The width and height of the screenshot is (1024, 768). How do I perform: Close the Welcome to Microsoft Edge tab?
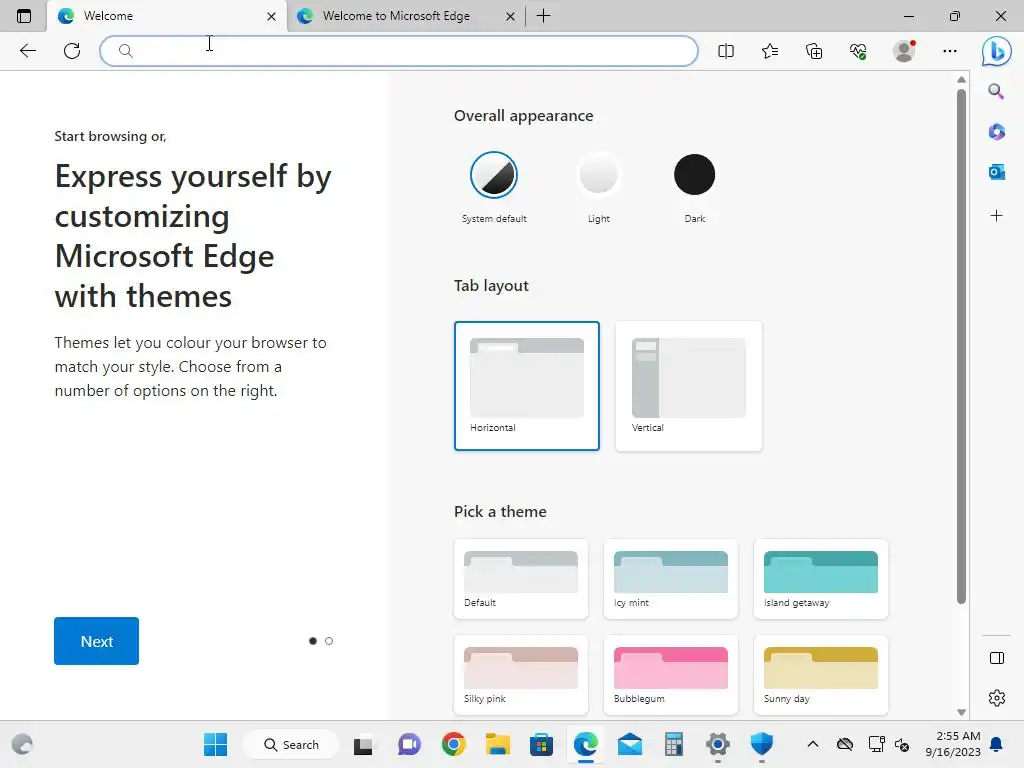[x=510, y=16]
